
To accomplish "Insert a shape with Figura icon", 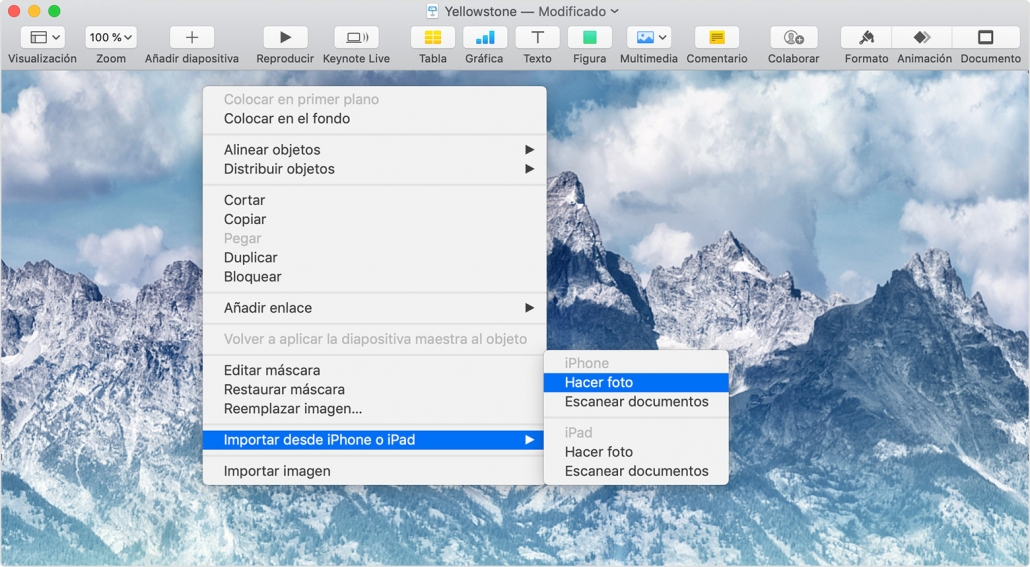I will click(589, 37).
